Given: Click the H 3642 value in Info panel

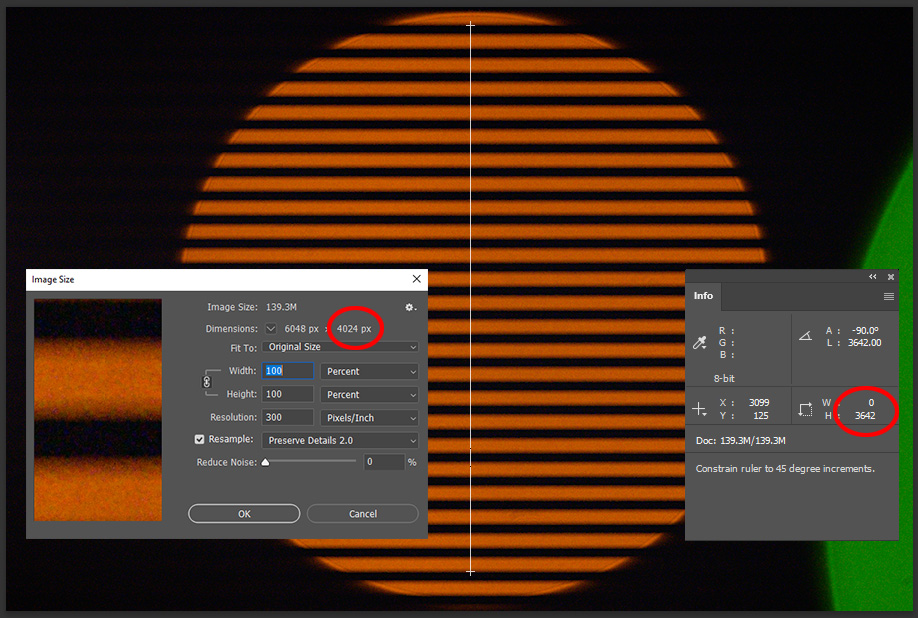Looking at the screenshot, I should [865, 416].
